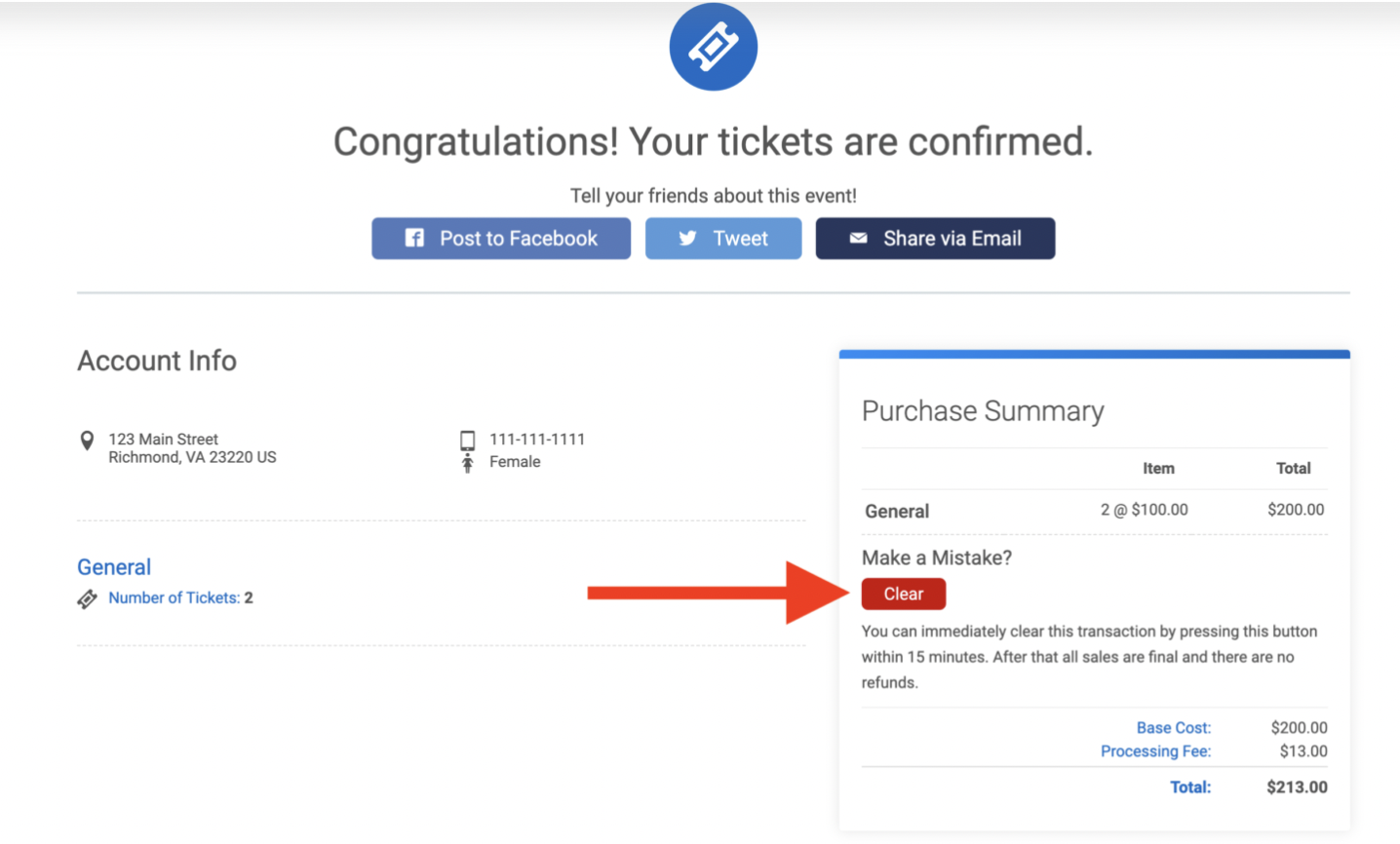Image resolution: width=1400 pixels, height=844 pixels.
Task: Click the blue ticket icon at the top
Action: coord(713,46)
